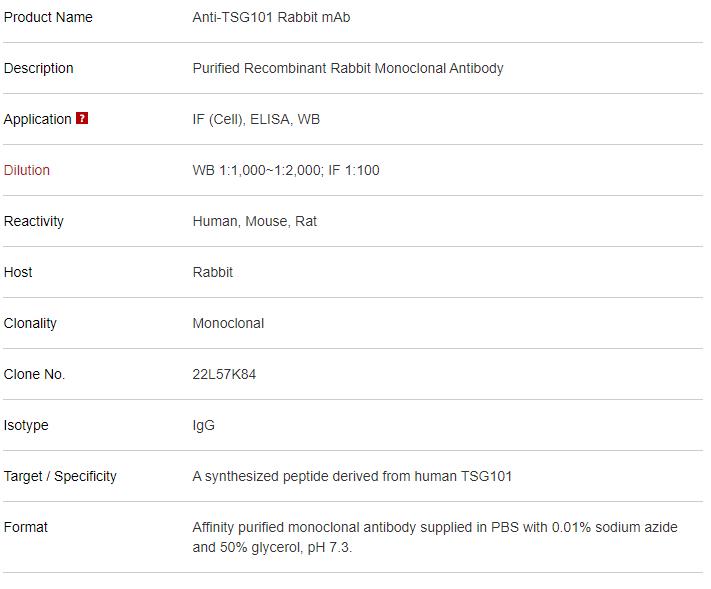The height and width of the screenshot is (589, 711).
Task: Select the Anti-TSG101 Rabbit mAb product name
Action: coord(271,17)
